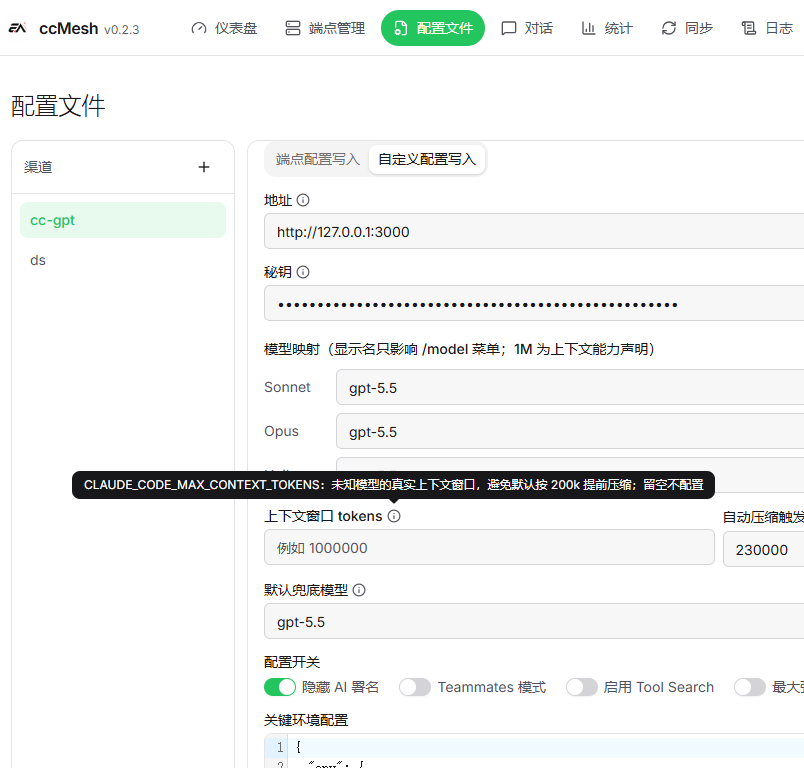Enable 启用 Tool Search switch

pos(581,687)
